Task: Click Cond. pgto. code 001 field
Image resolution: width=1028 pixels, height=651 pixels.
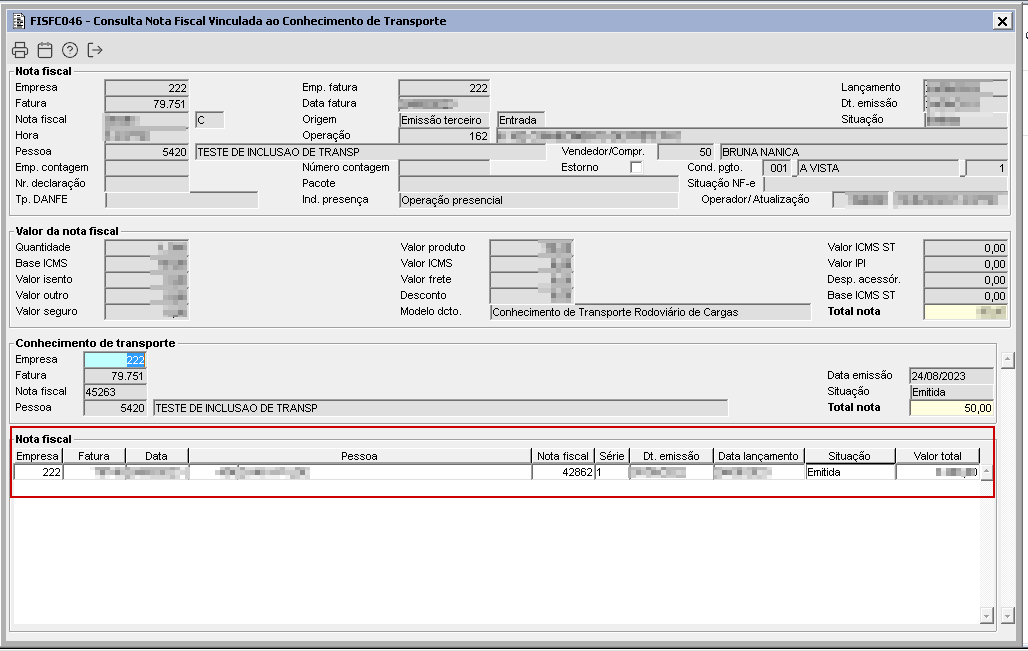Action: [778, 168]
